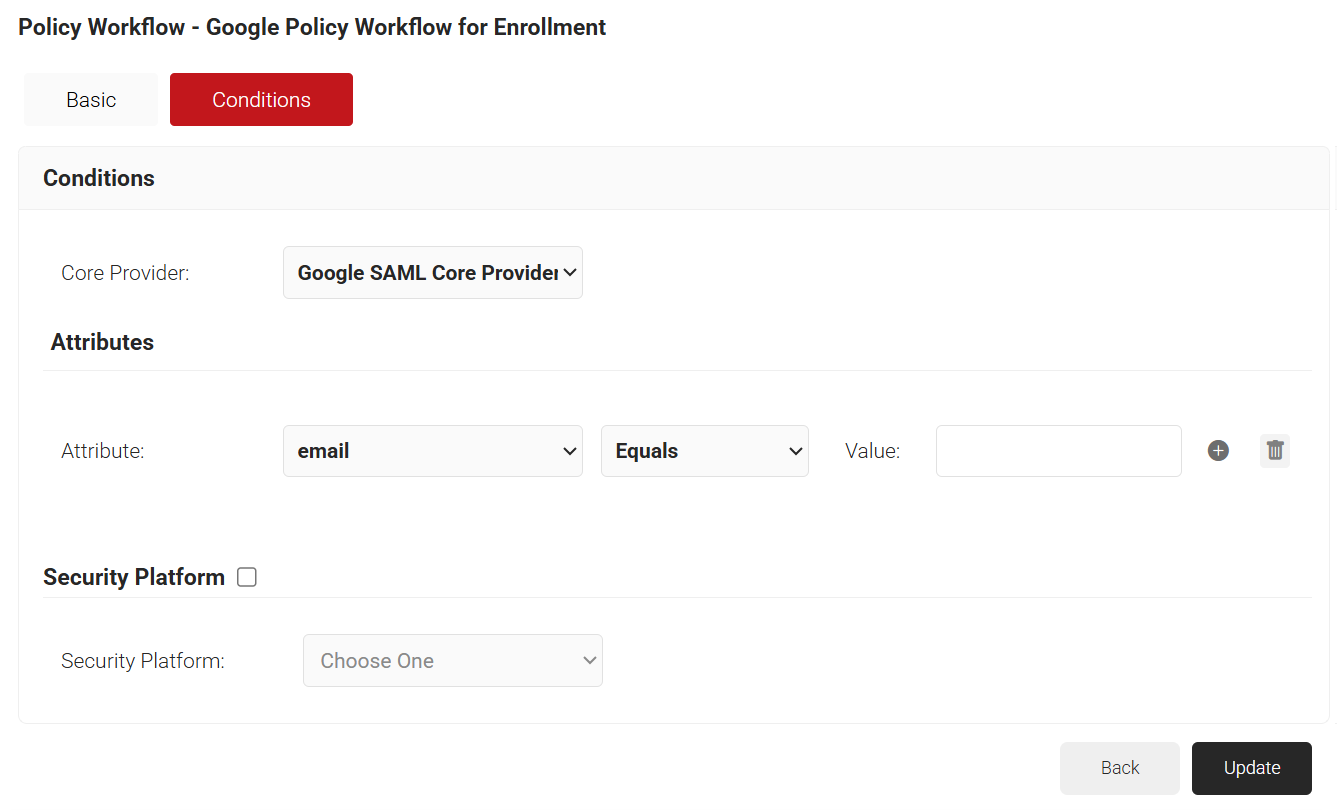The image size is (1337, 811).
Task: Focus the Value input field
Action: pyautogui.click(x=1058, y=451)
